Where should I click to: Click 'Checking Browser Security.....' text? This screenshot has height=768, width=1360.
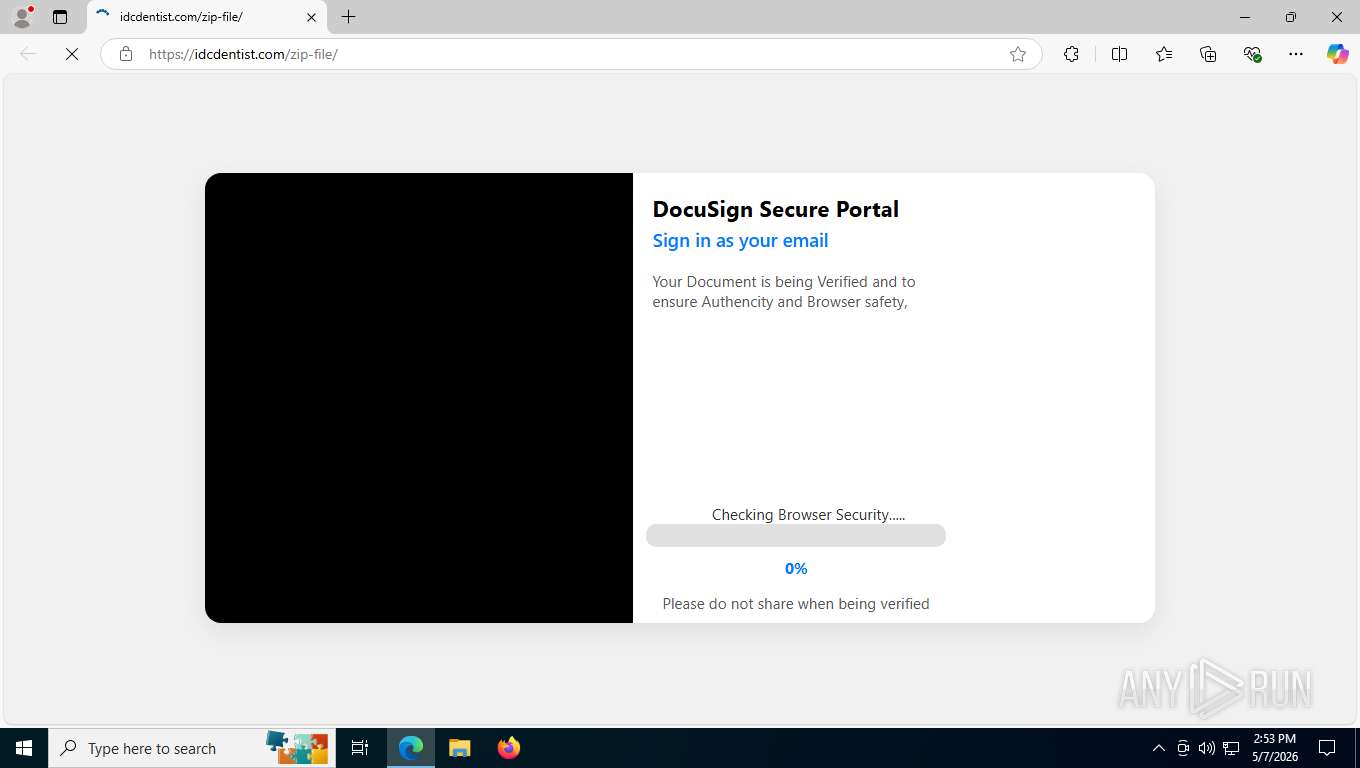point(808,514)
